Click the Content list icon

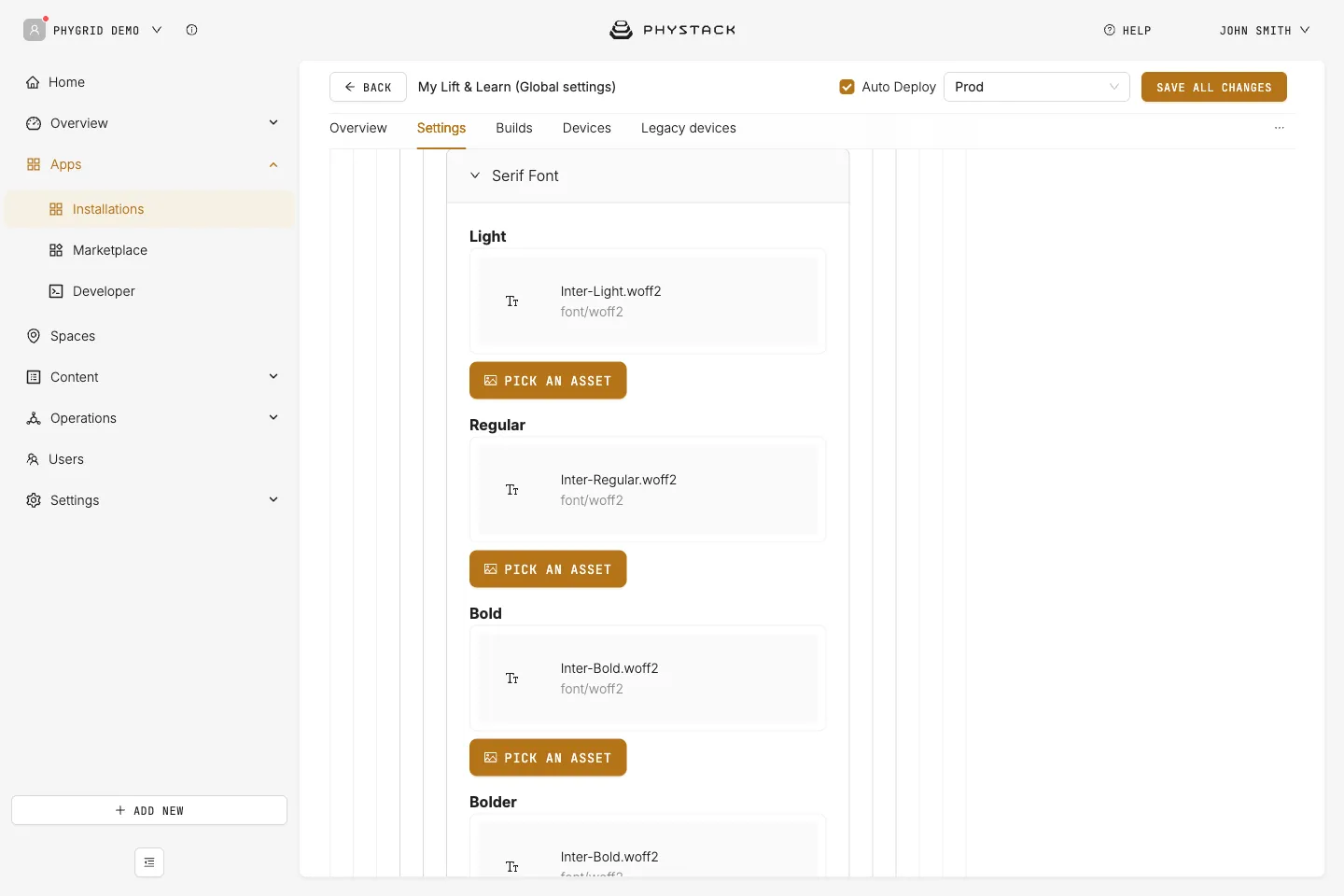coord(34,377)
